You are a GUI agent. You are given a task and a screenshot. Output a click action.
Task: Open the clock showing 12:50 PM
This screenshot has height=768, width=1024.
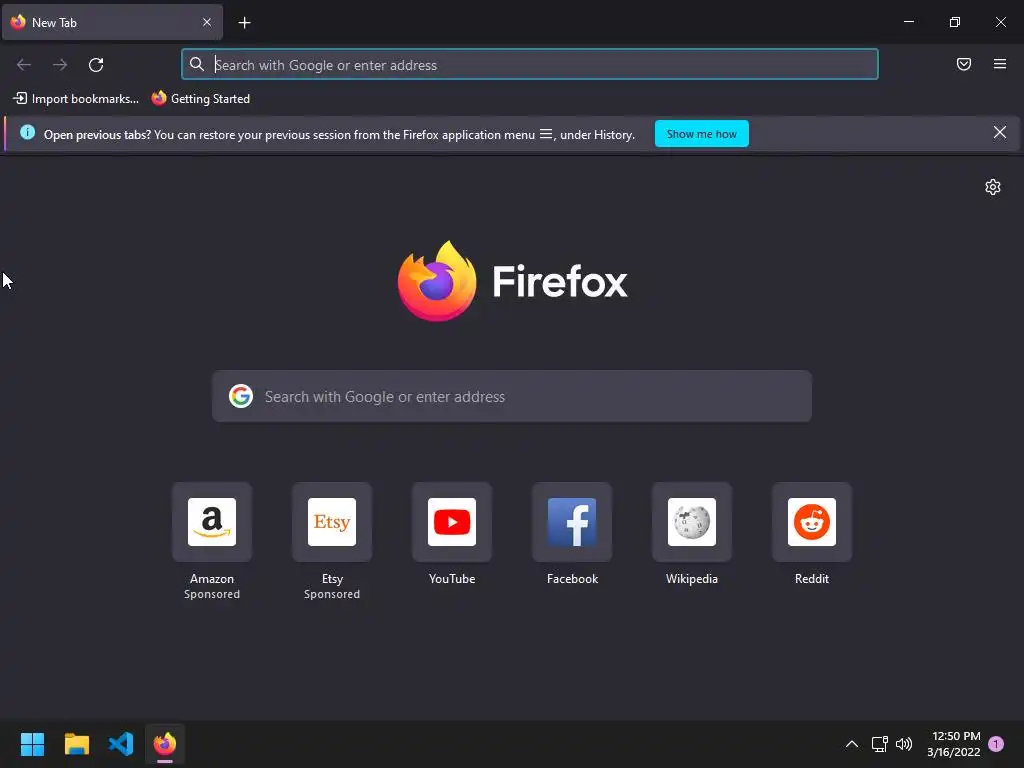[953, 744]
